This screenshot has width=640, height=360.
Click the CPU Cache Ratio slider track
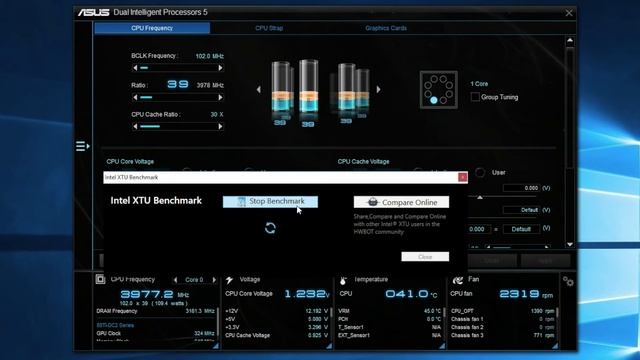coord(178,127)
